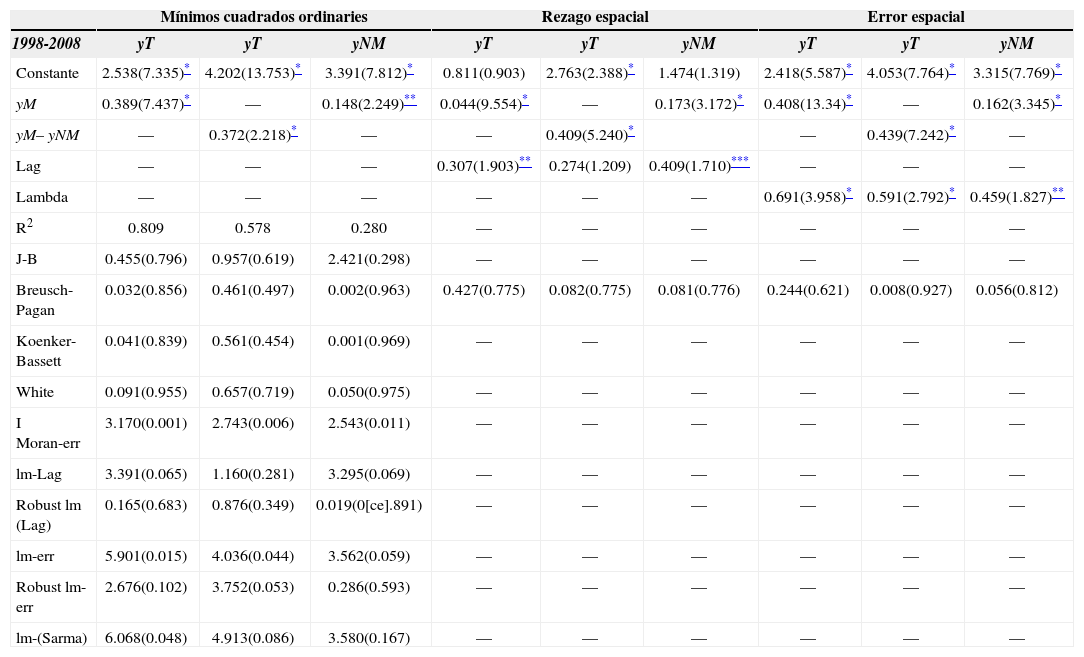Select the Mínimos cuadrados ordinaries column header
The width and height of the screenshot is (1084, 657).
click(264, 17)
